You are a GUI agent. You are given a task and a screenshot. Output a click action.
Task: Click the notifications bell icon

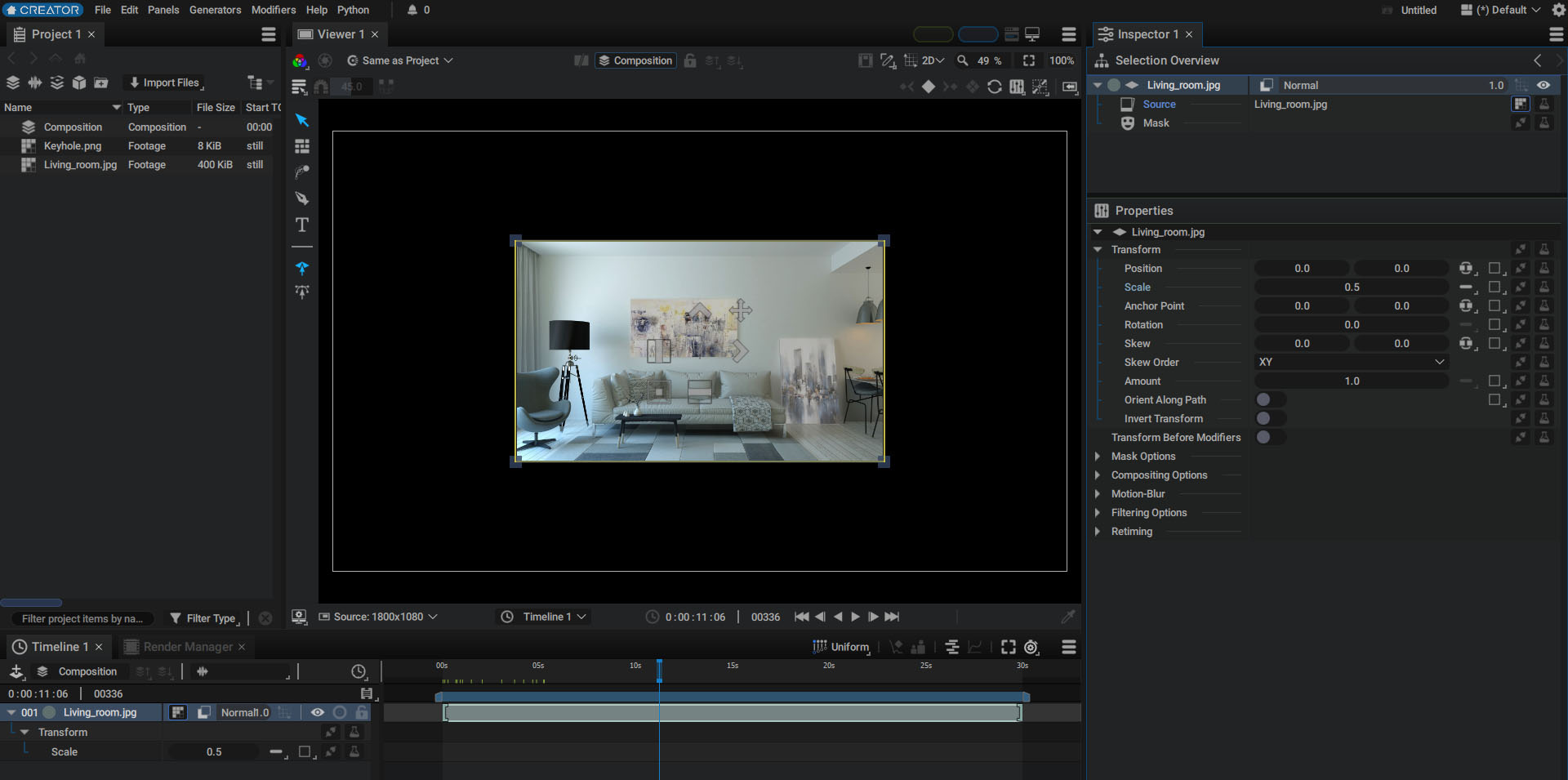point(412,10)
